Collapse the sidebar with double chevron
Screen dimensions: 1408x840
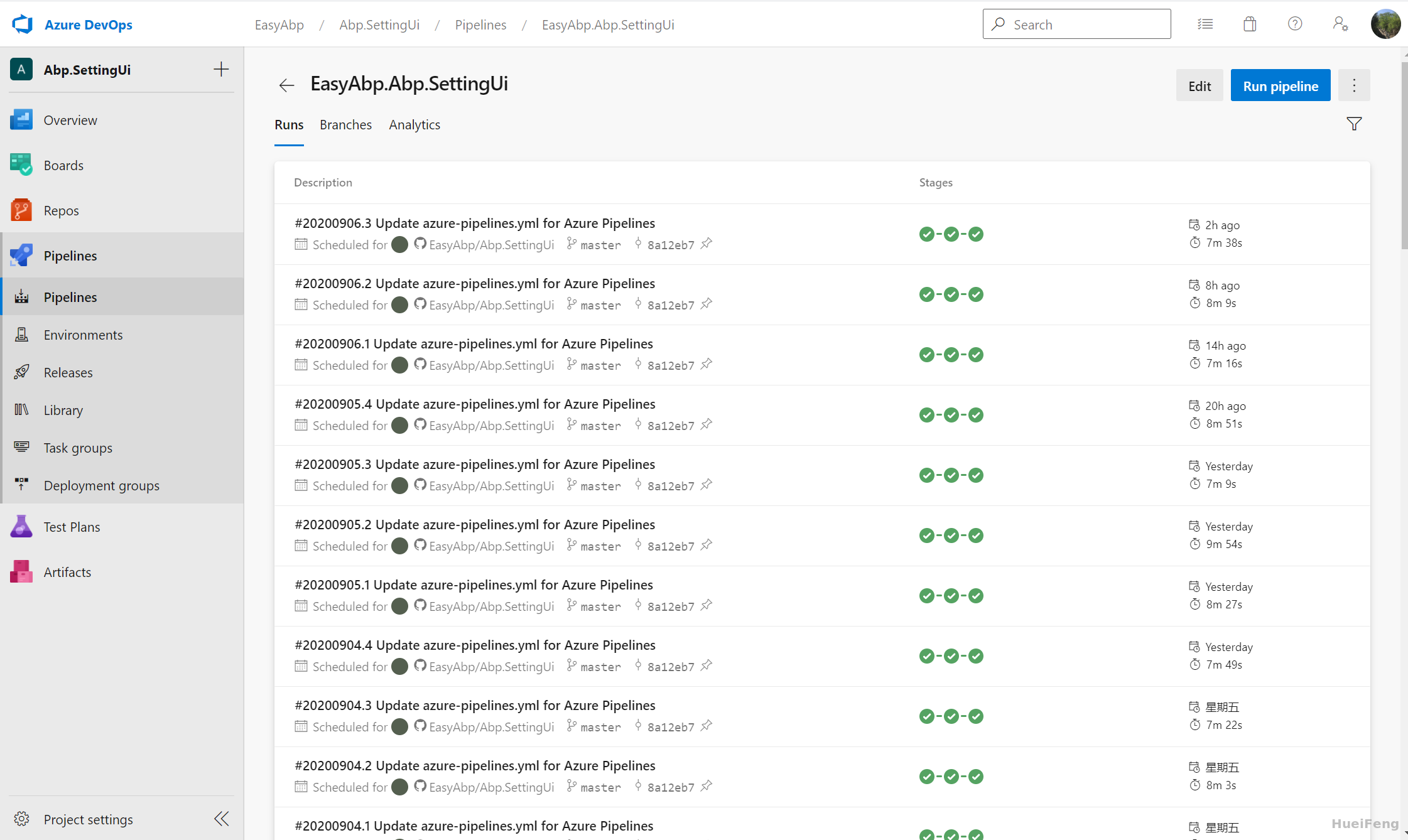pos(221,819)
